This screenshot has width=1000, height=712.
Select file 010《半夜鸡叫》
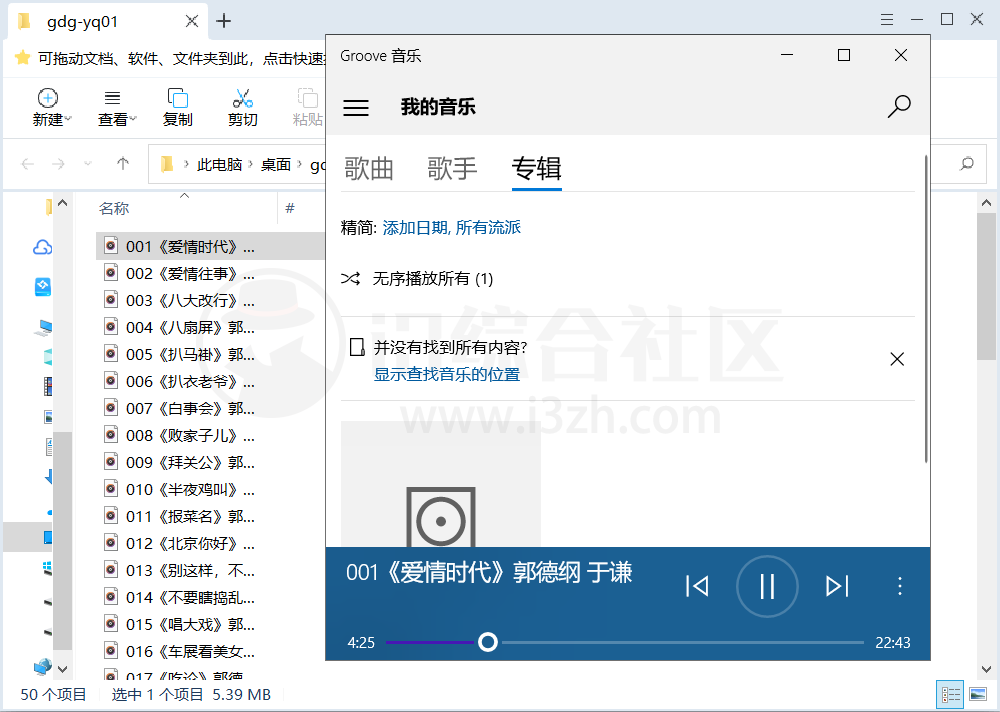[190, 489]
